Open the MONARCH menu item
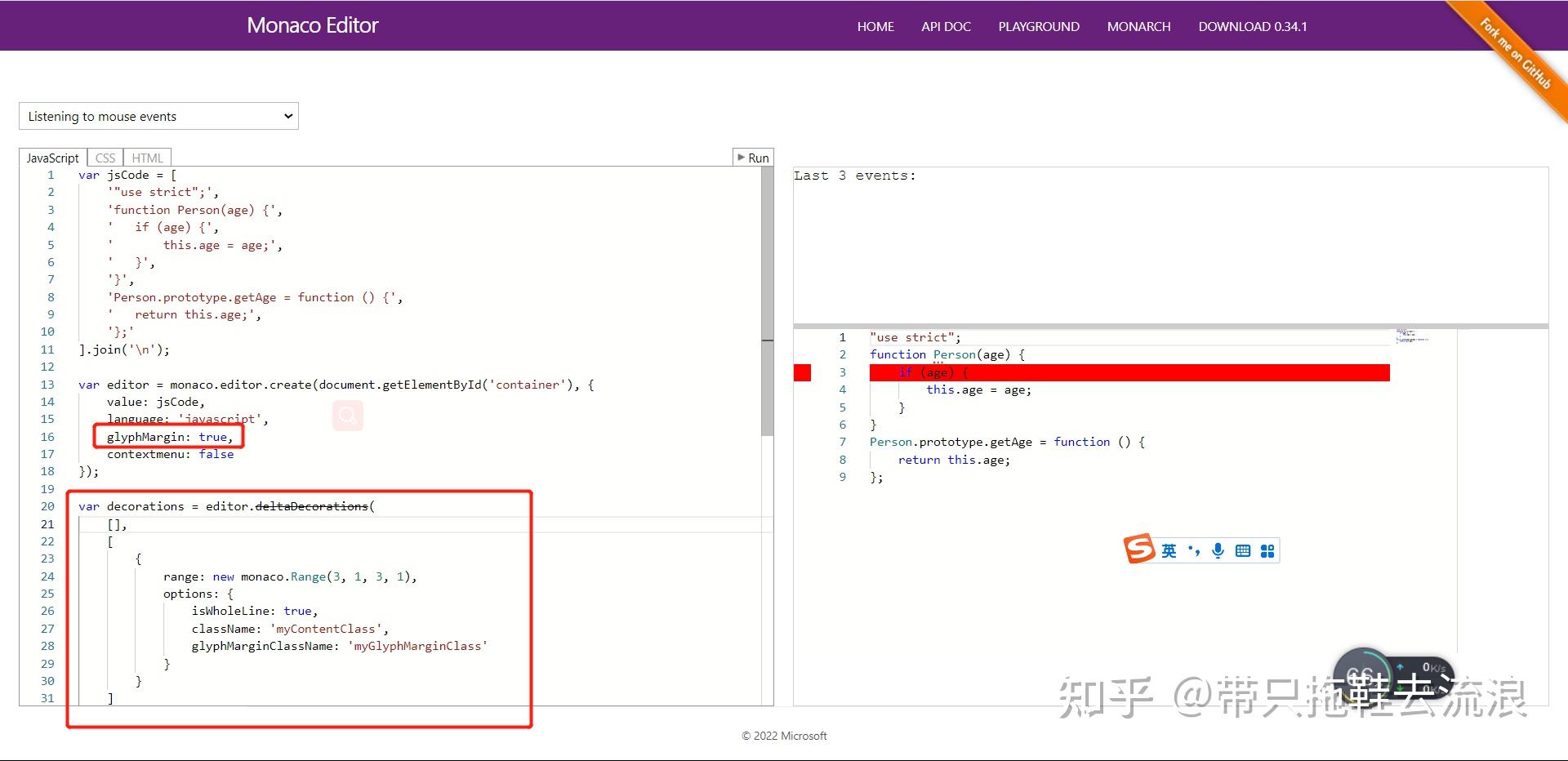Screen dimensions: 1568x761 pyautogui.click(x=1138, y=26)
